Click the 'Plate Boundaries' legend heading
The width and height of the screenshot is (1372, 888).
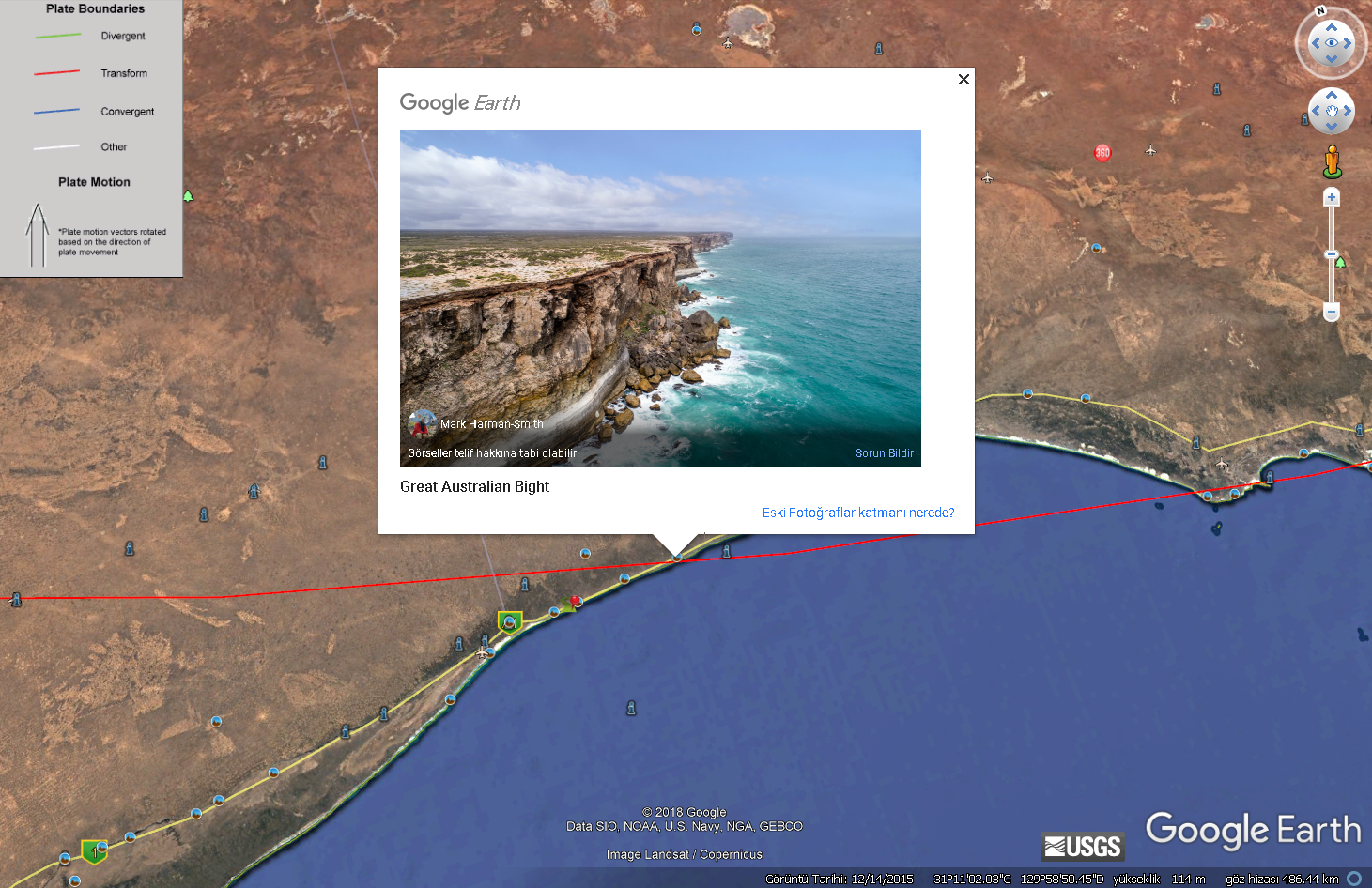(x=95, y=8)
